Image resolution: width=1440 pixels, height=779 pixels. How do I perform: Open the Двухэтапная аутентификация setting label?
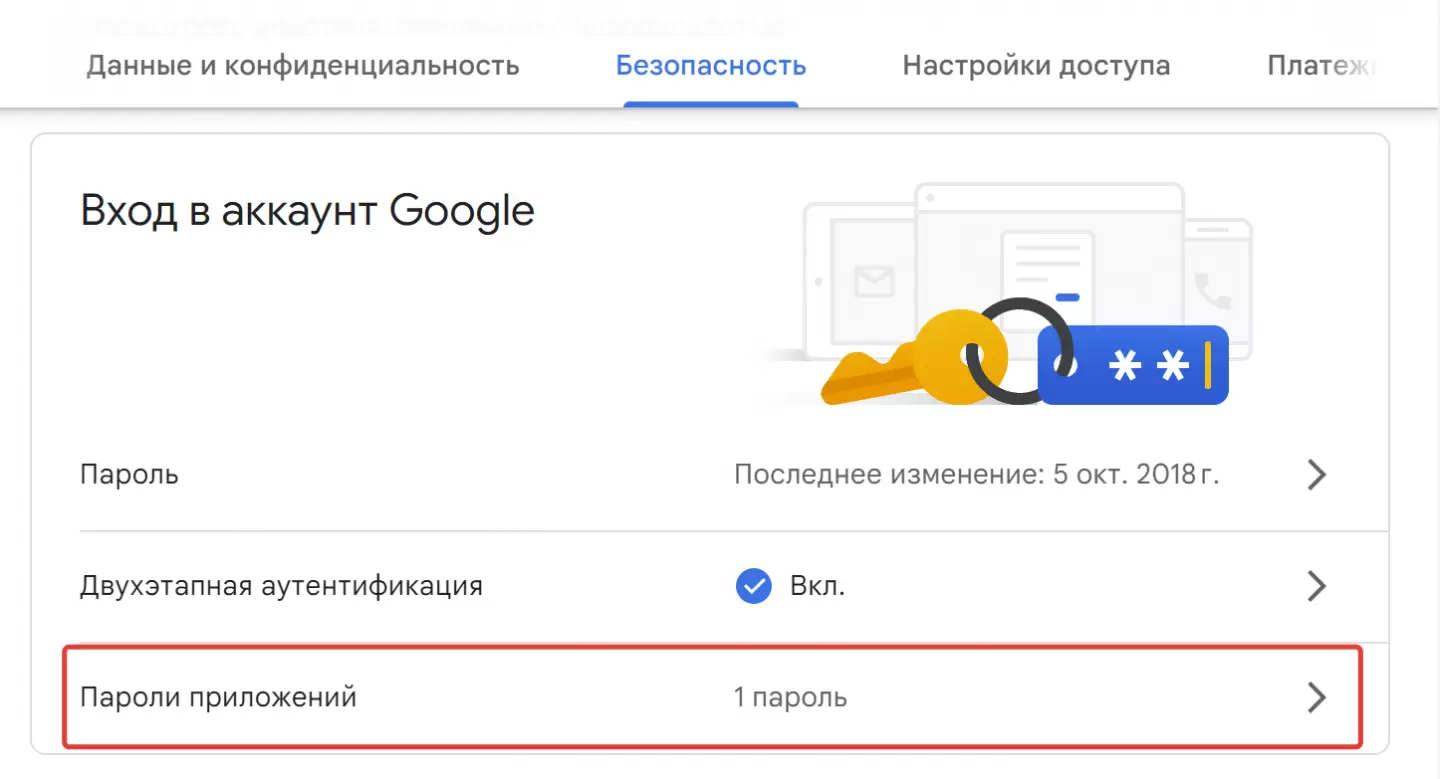[x=281, y=586]
